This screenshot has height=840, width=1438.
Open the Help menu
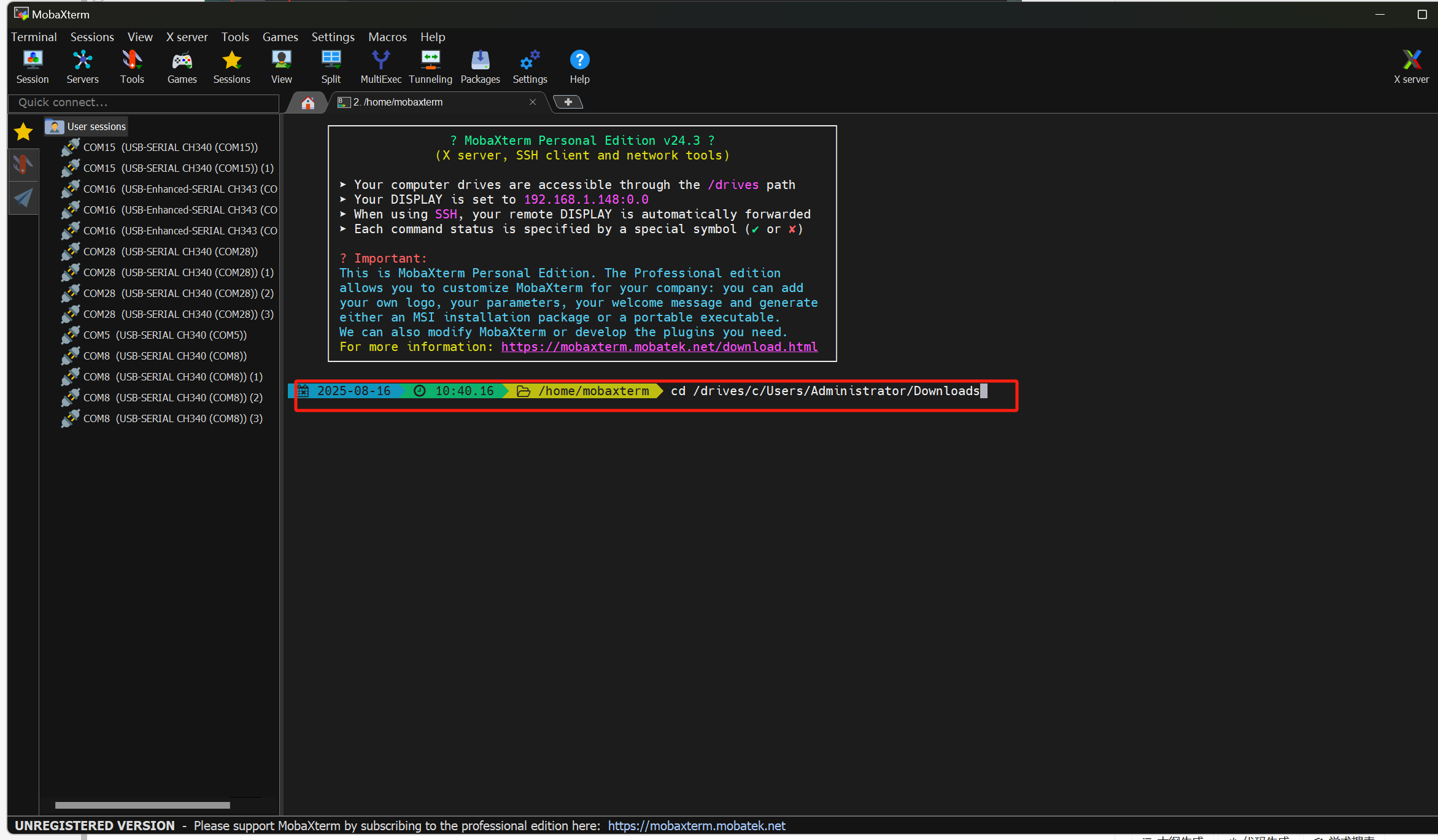(433, 37)
